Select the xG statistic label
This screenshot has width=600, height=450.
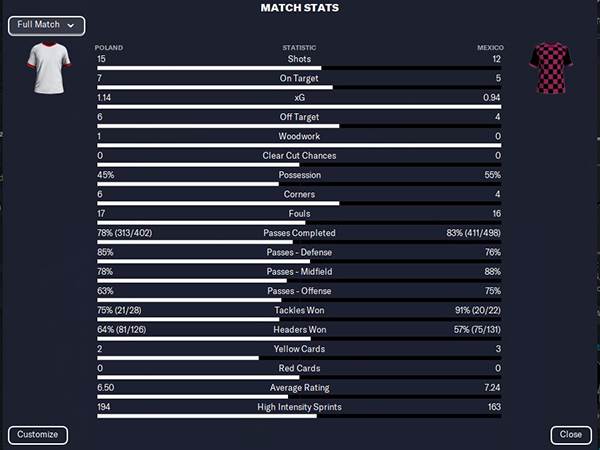299,98
